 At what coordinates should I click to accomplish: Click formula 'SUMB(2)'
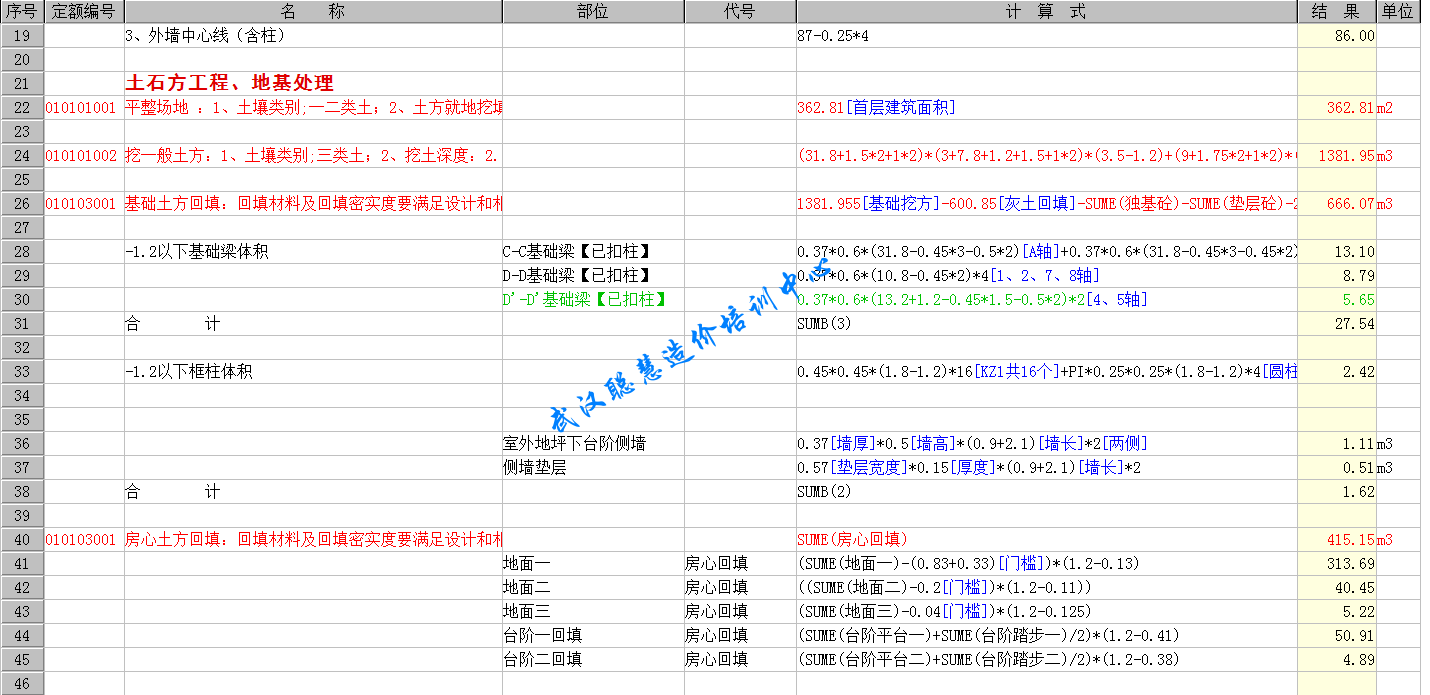coord(1046,492)
